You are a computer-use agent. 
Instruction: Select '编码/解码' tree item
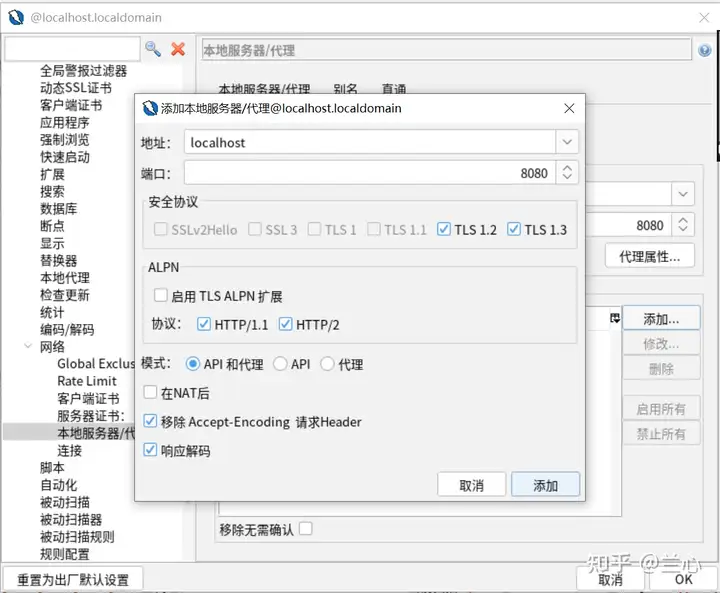click(x=67, y=329)
